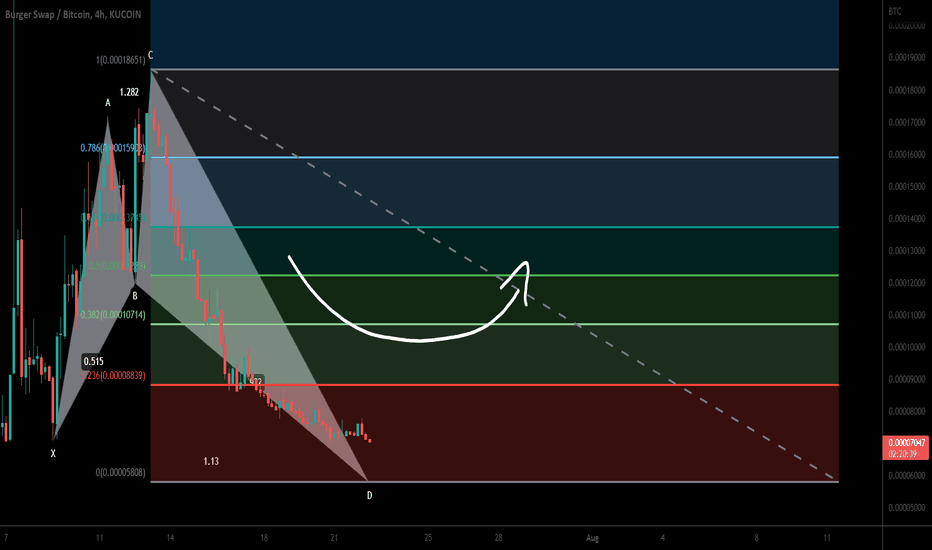
Task: Click the current price tag 0.00007047
Action: pos(906,443)
